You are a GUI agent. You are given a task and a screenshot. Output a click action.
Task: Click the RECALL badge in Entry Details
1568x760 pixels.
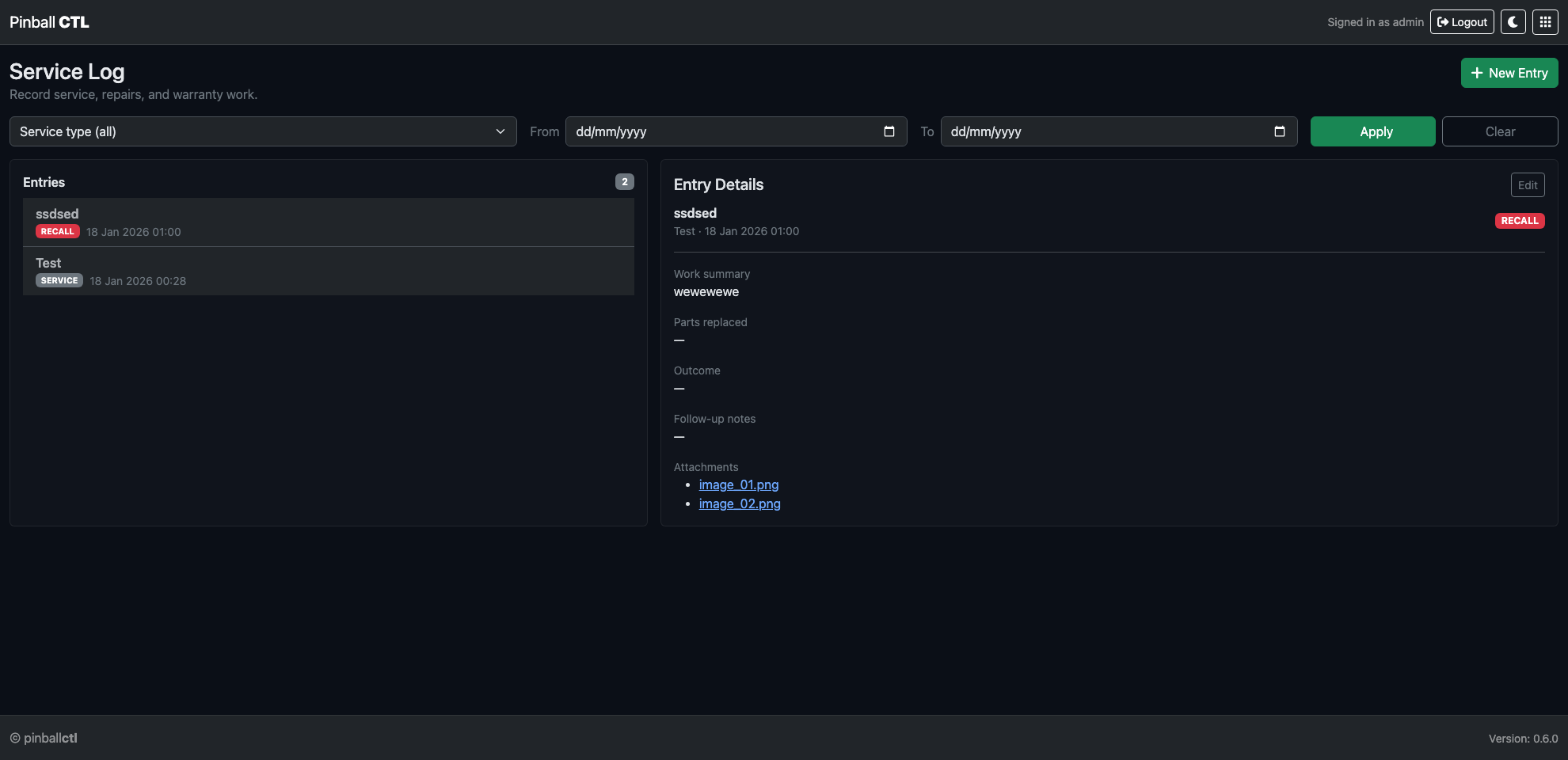[1520, 221]
